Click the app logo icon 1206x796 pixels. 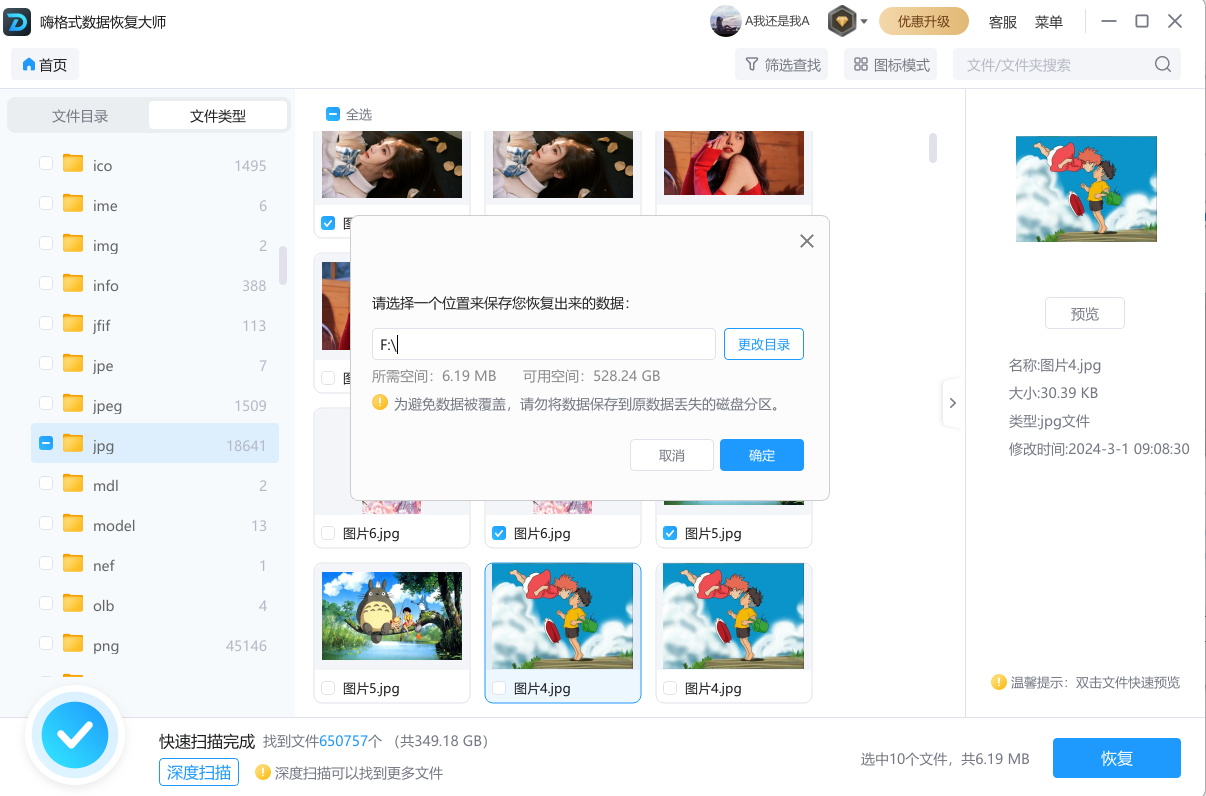pos(18,21)
